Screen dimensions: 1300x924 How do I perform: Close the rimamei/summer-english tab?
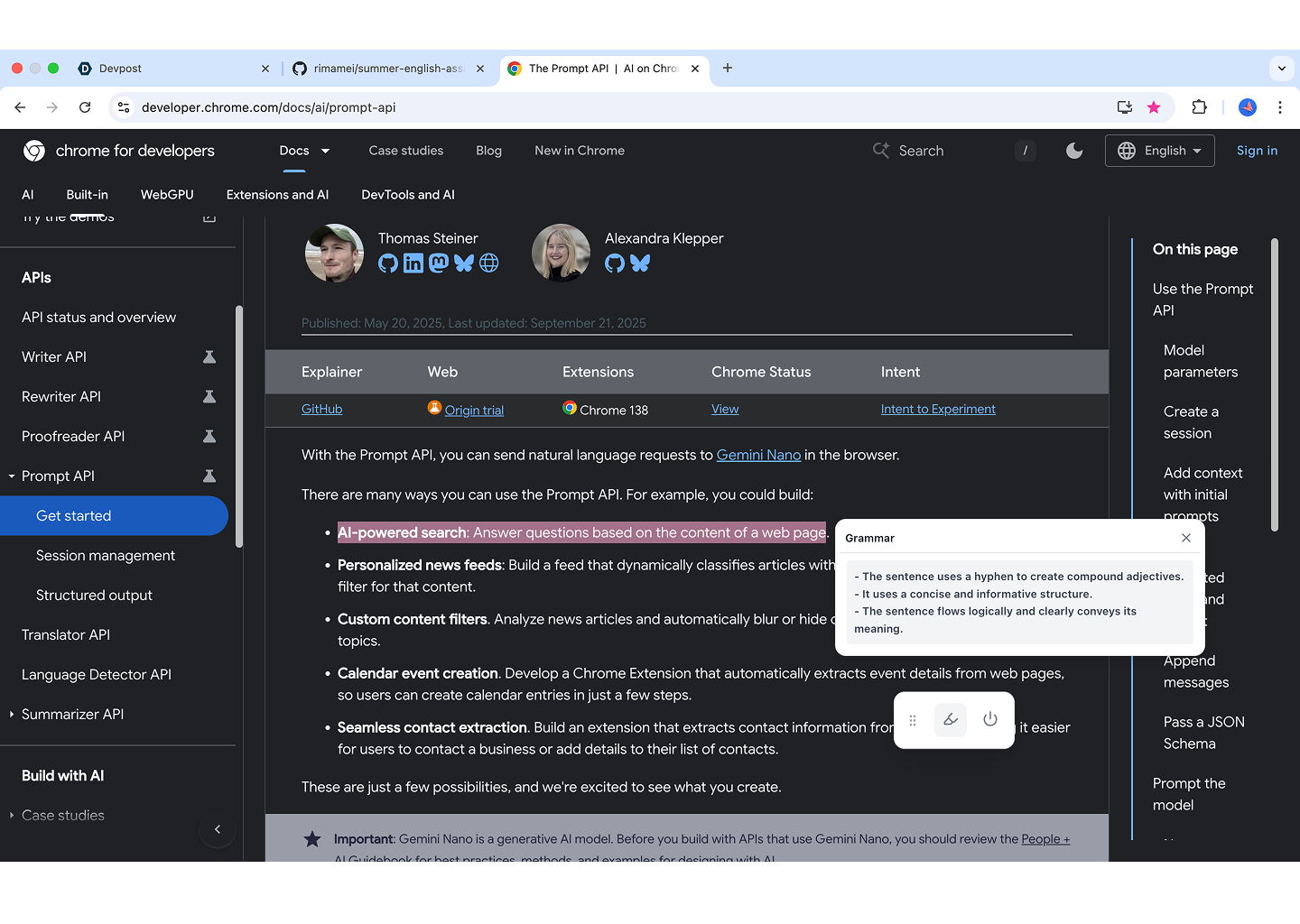pos(480,69)
